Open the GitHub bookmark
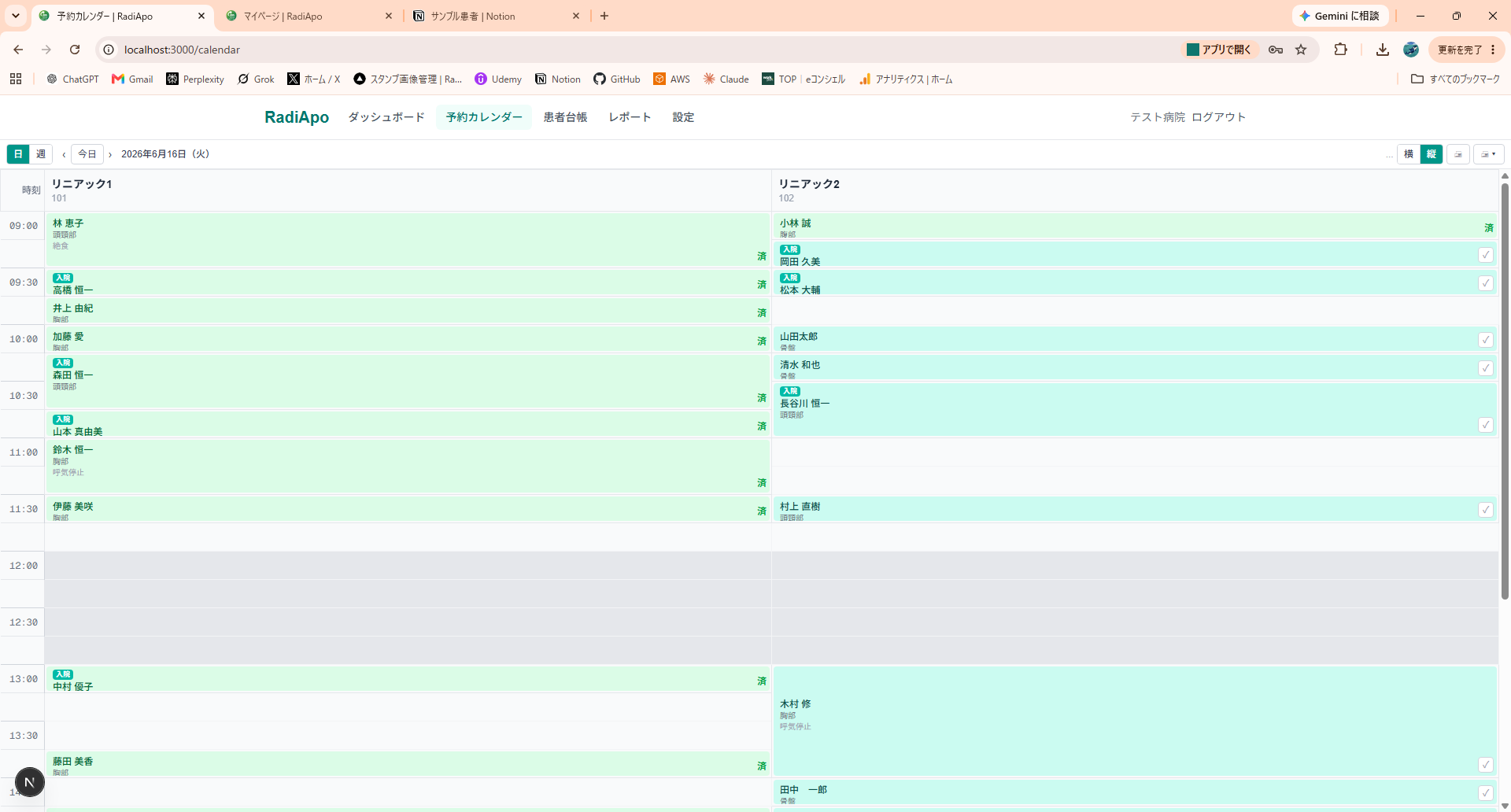This screenshot has height=812, width=1511. pos(617,79)
